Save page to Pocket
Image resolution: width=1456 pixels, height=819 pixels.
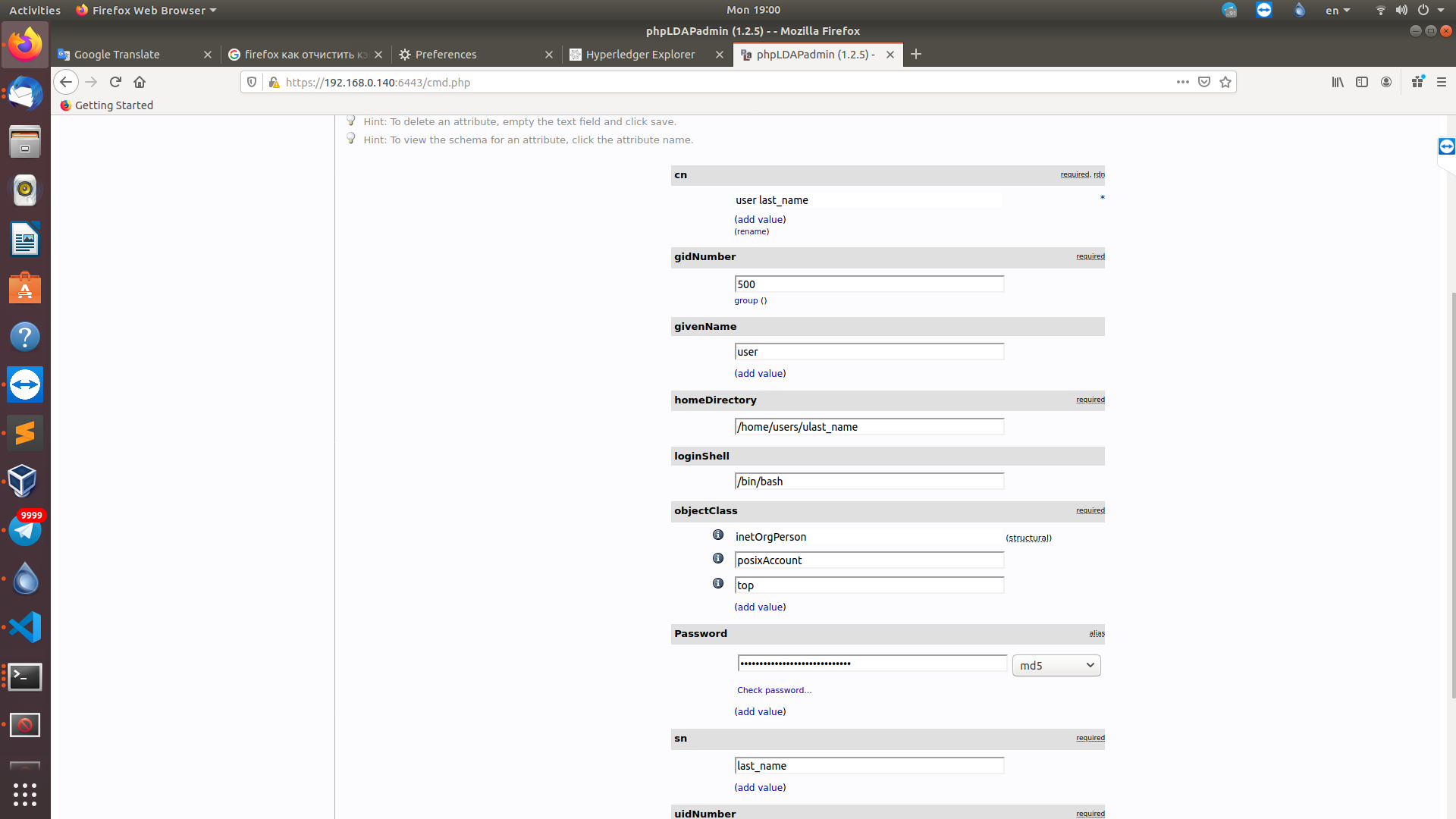point(1204,82)
